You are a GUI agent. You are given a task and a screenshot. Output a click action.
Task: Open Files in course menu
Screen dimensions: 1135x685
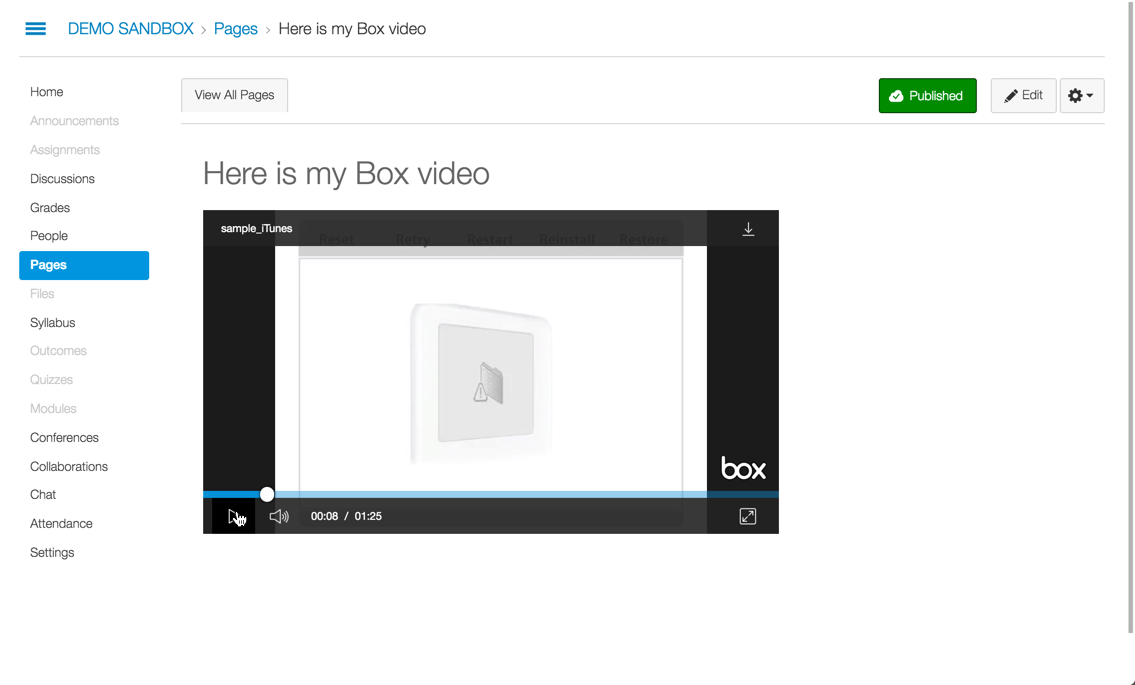coord(42,294)
